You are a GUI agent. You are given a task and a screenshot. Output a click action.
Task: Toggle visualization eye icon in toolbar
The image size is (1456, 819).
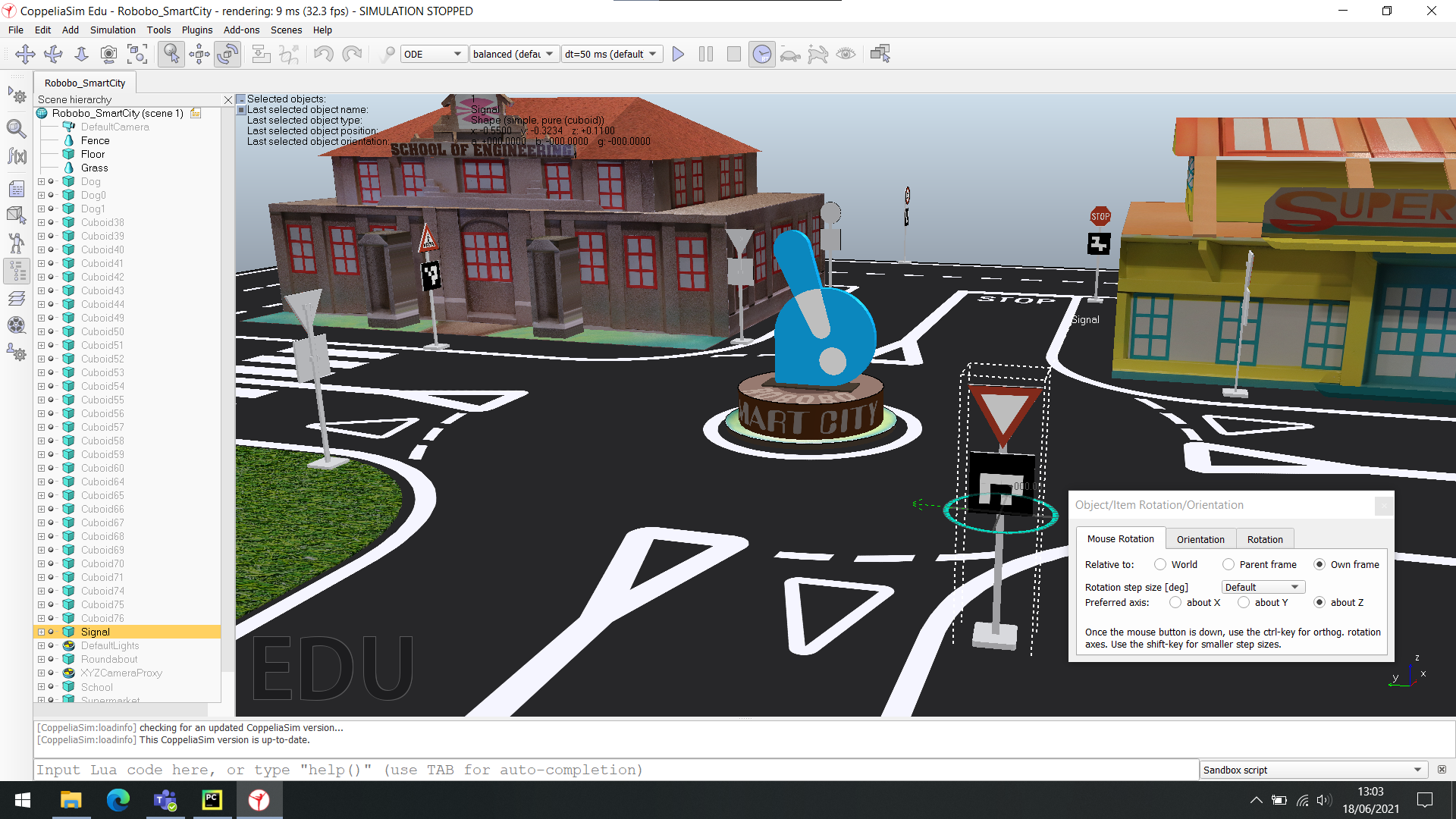846,54
